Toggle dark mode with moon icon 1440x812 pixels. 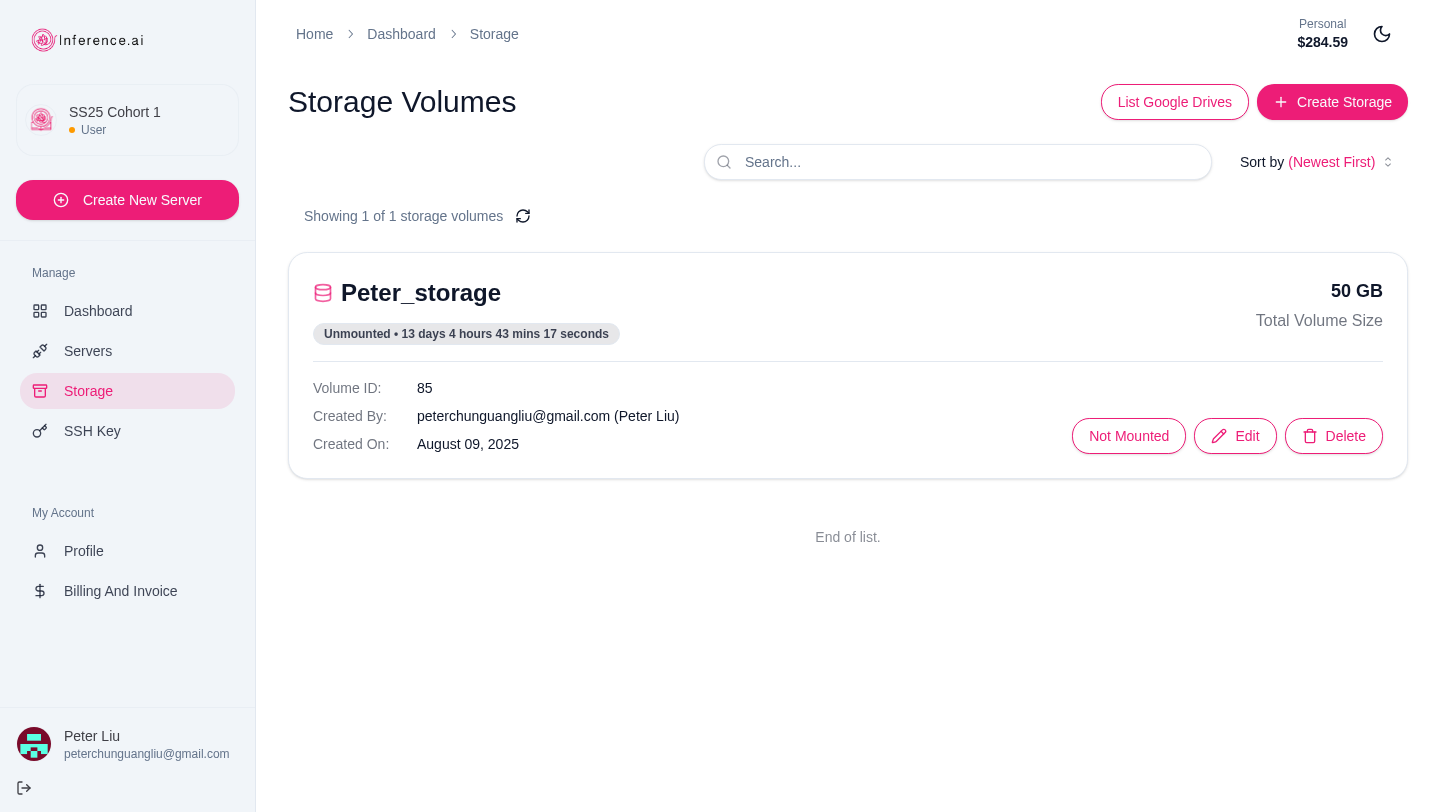pyautogui.click(x=1382, y=34)
